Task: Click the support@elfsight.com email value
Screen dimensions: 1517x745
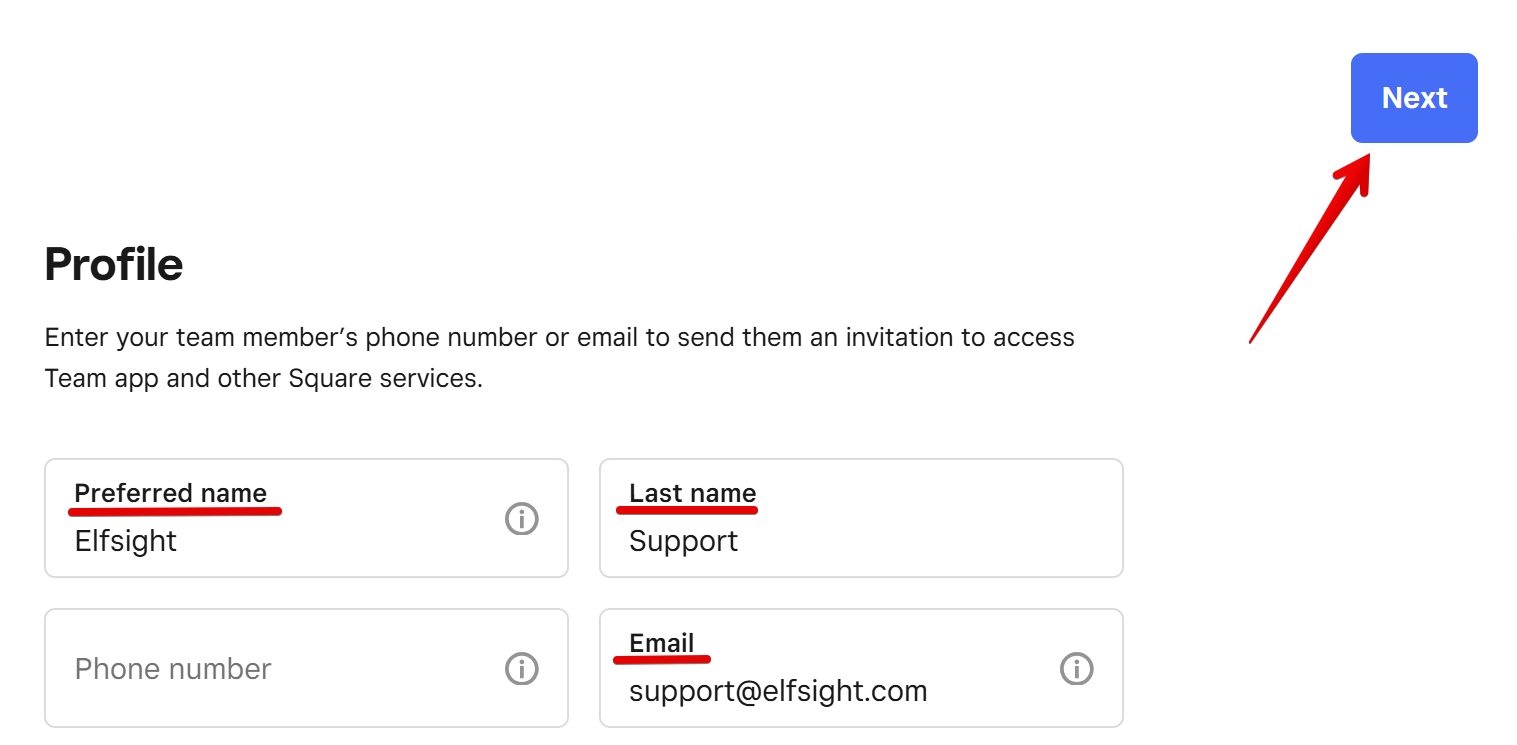Action: click(x=778, y=691)
